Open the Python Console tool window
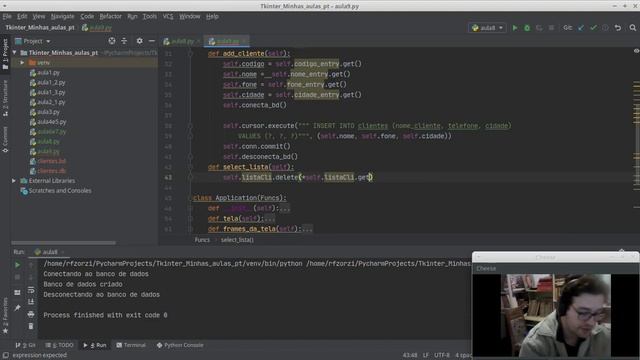Image resolution: width=640 pixels, height=360 pixels. (180, 345)
